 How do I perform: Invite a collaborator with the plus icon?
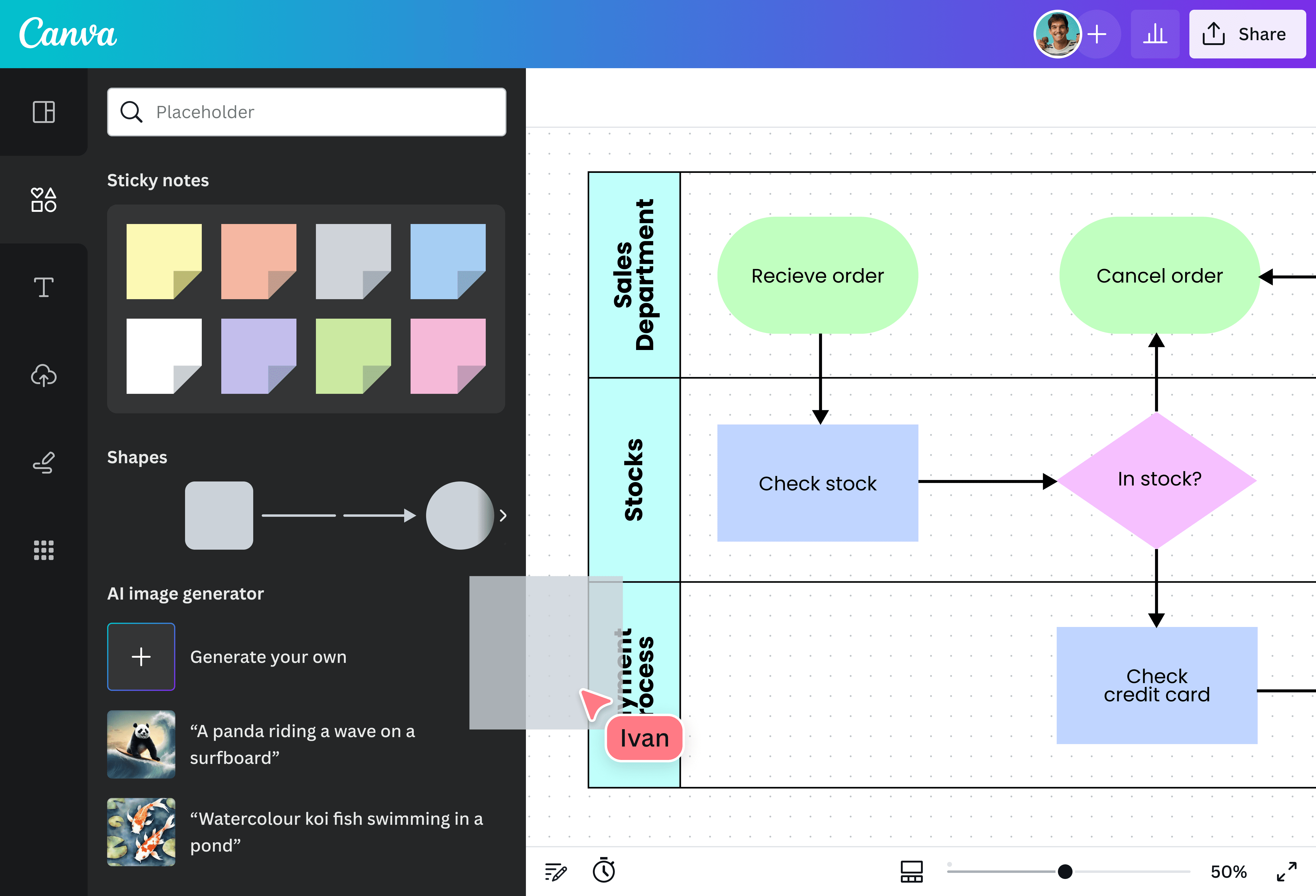tap(1097, 34)
